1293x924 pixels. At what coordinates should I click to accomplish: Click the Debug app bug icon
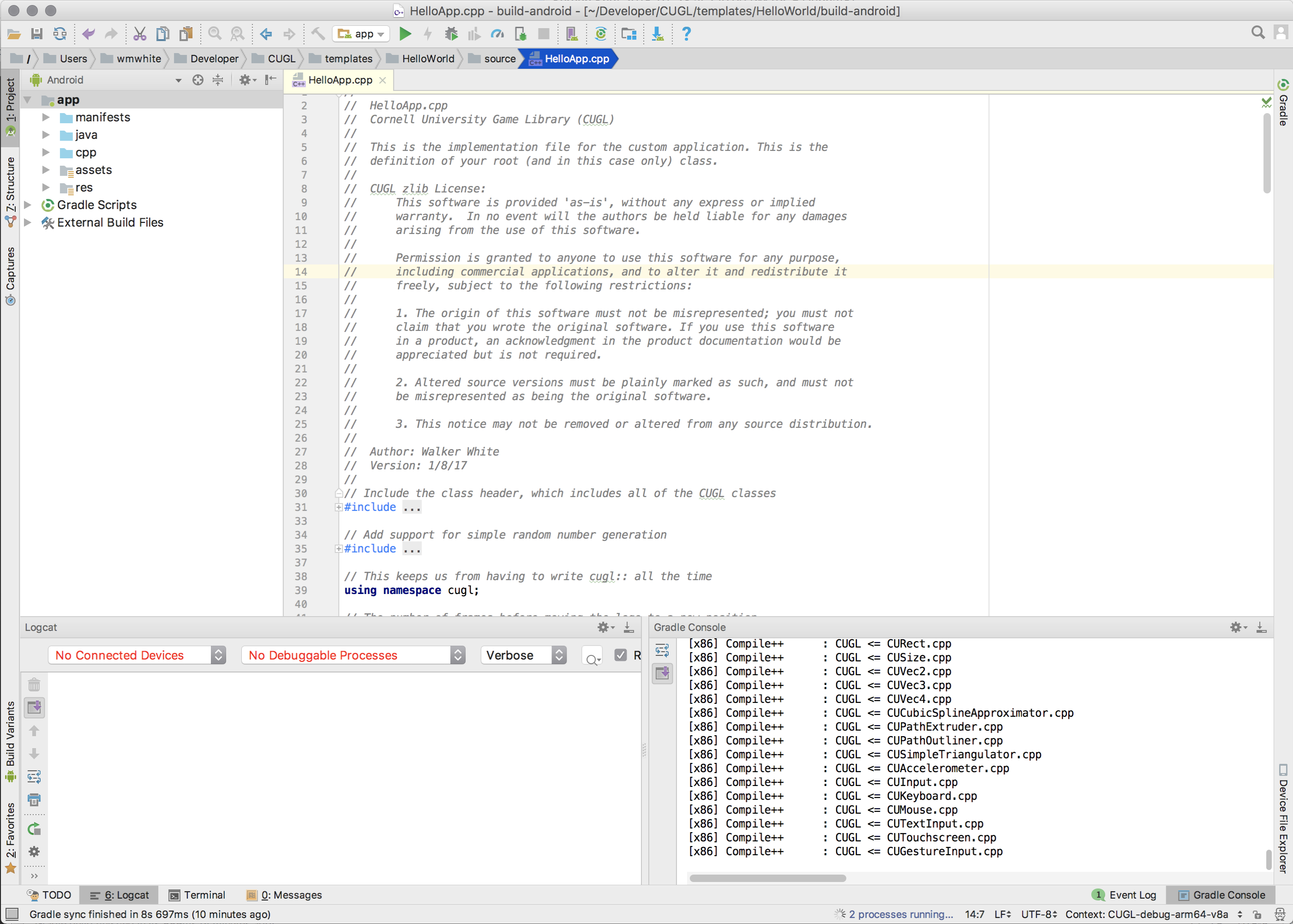pyautogui.click(x=451, y=34)
